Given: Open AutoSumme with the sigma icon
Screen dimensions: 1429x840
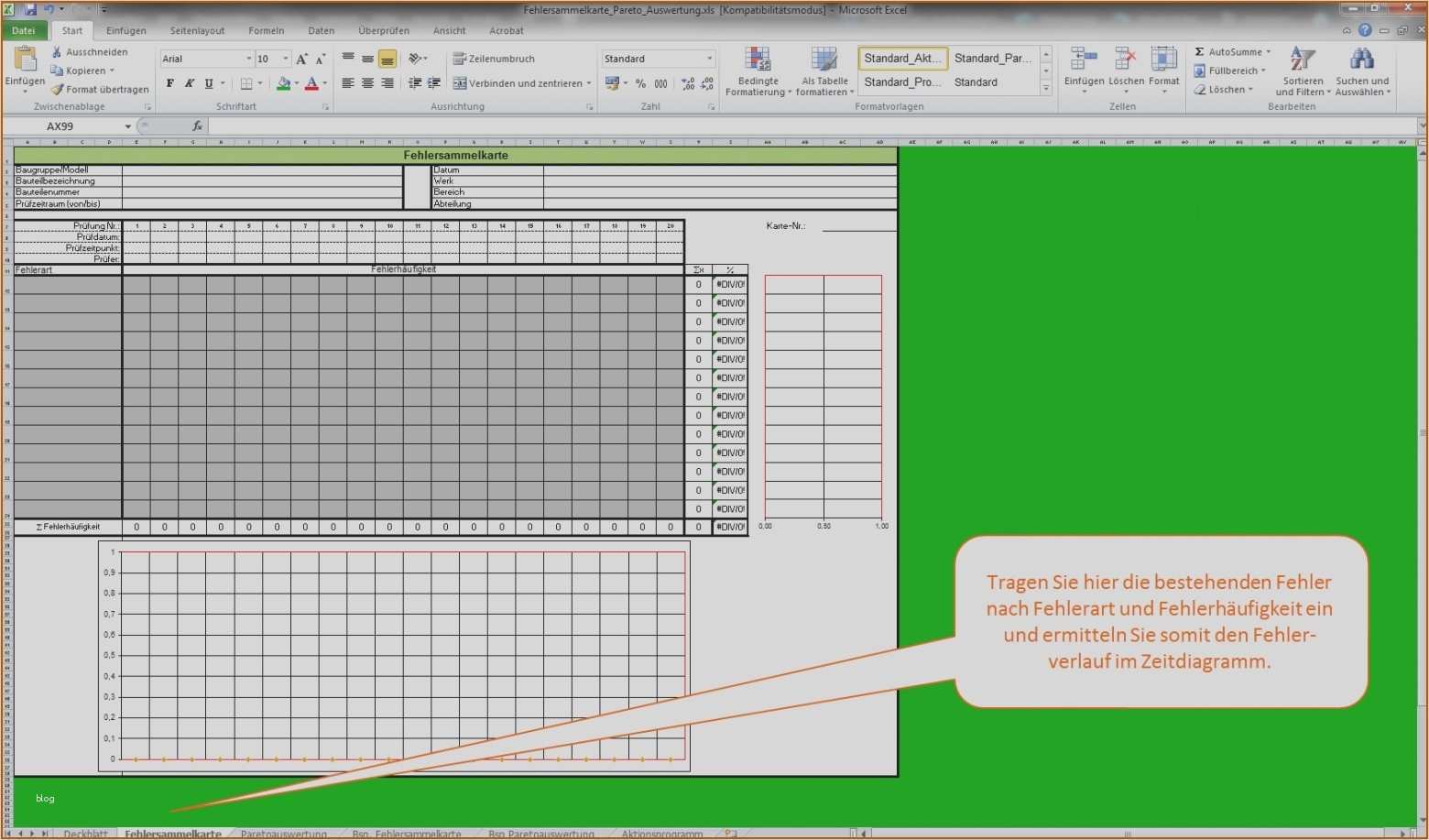Looking at the screenshot, I should pos(1199,51).
